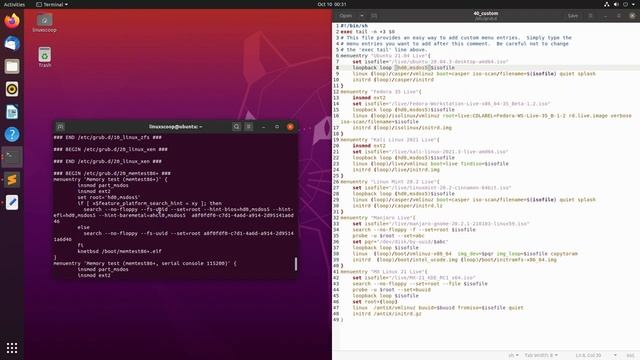Viewport: 640px width, 360px height.
Task: Click 'exec tail -n +3 $0' line
Action: click(x=368, y=31)
